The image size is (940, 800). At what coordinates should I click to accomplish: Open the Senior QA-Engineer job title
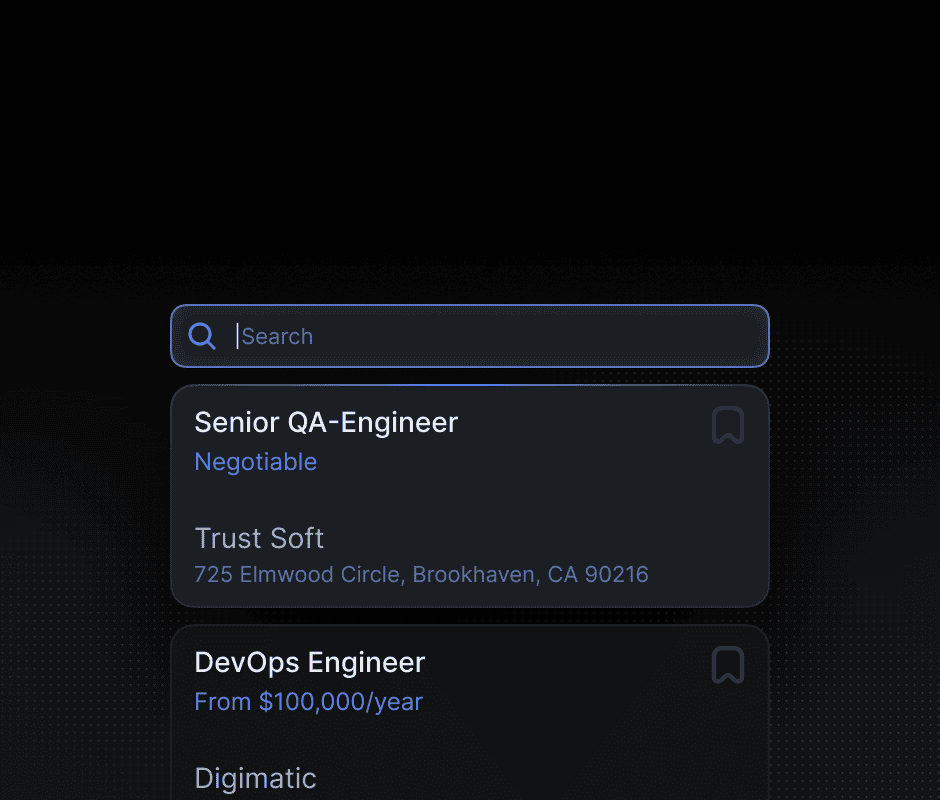[326, 423]
